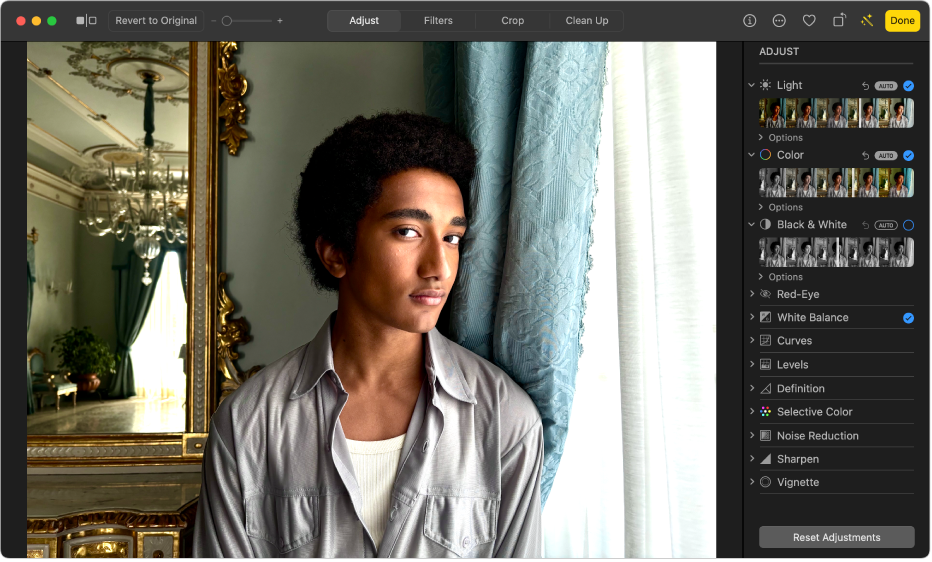
Task: Click the Reset Adjustments button
Action: pos(836,538)
